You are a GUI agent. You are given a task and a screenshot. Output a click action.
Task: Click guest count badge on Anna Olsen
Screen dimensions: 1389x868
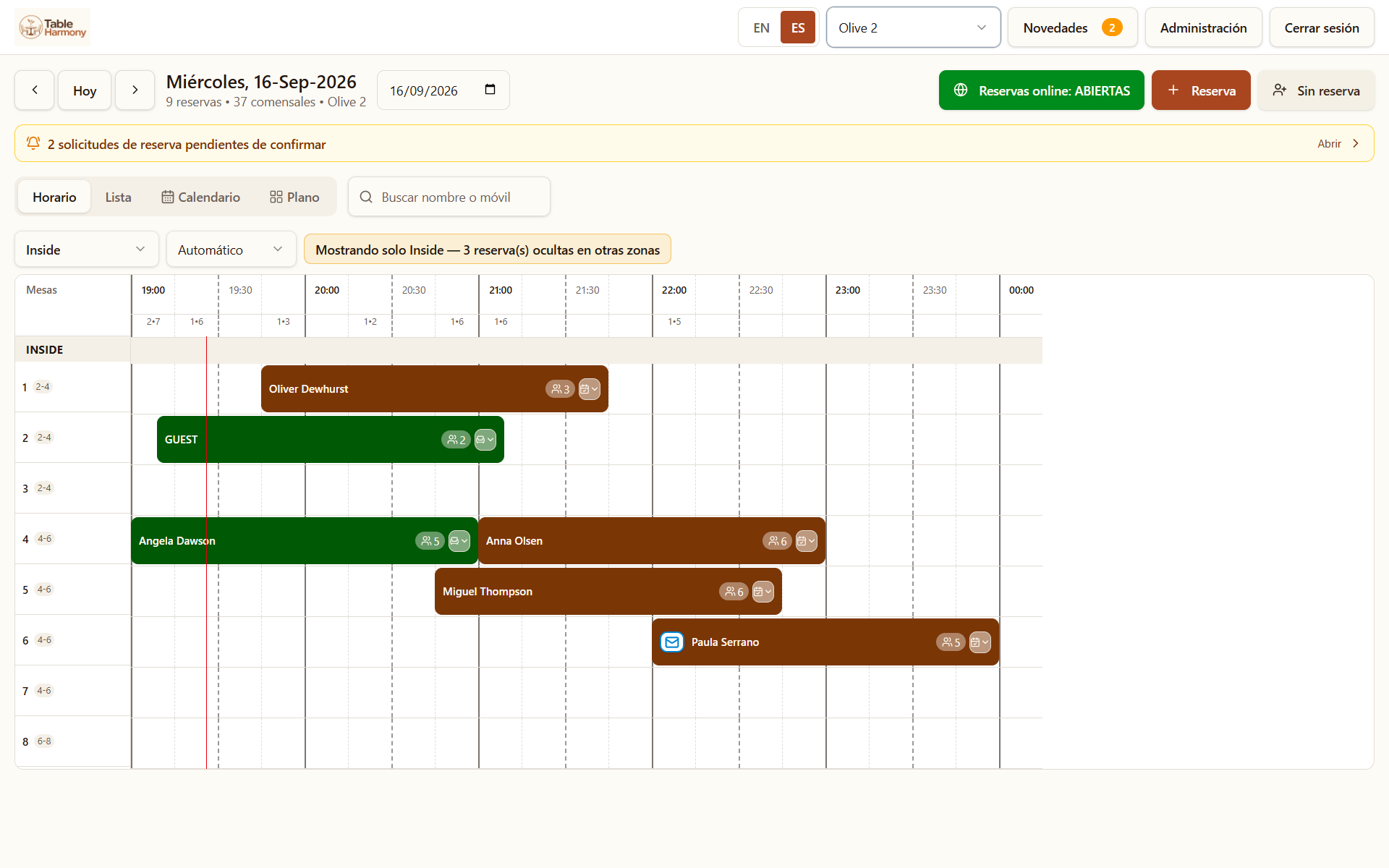[x=778, y=541]
